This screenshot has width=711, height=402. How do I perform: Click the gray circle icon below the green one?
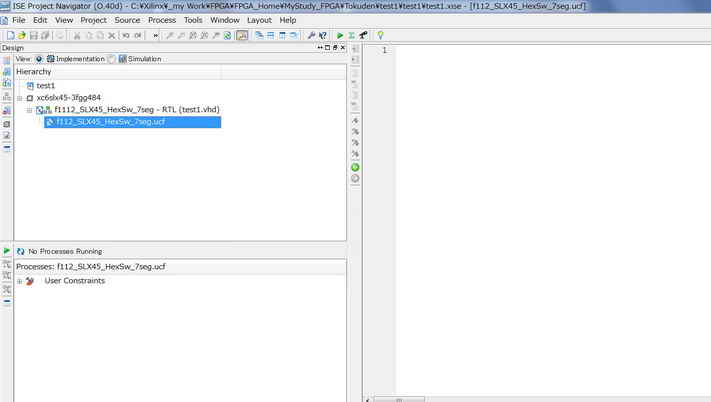[x=355, y=179]
